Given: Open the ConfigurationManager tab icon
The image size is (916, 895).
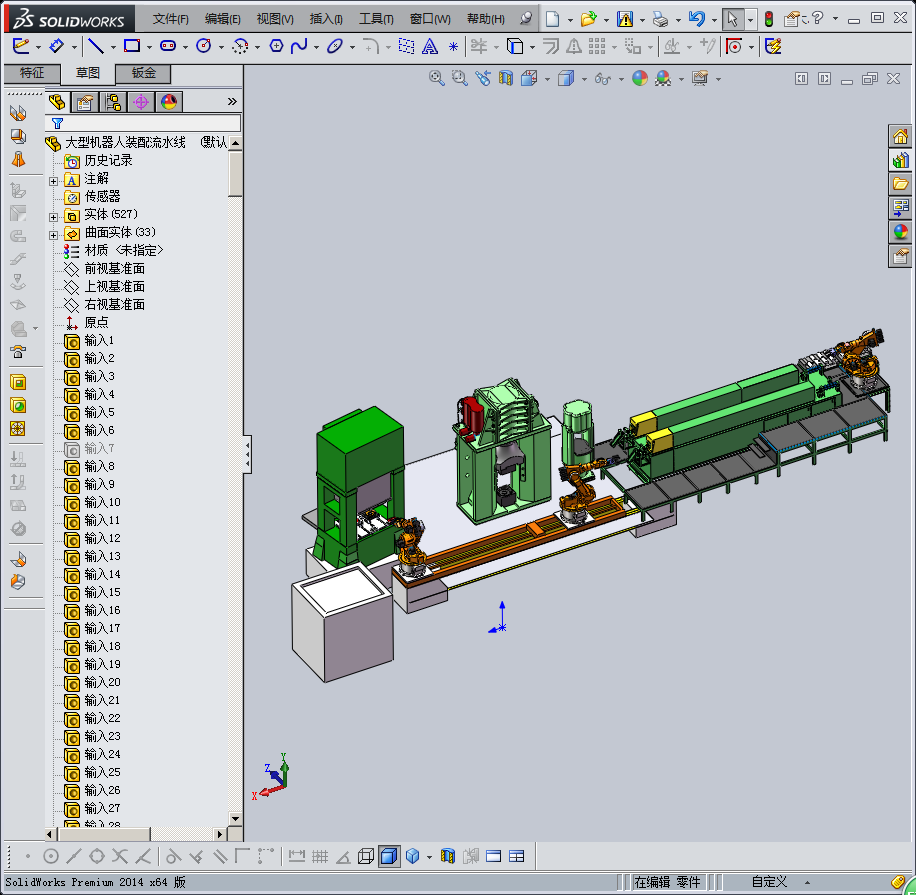Looking at the screenshot, I should [x=113, y=101].
